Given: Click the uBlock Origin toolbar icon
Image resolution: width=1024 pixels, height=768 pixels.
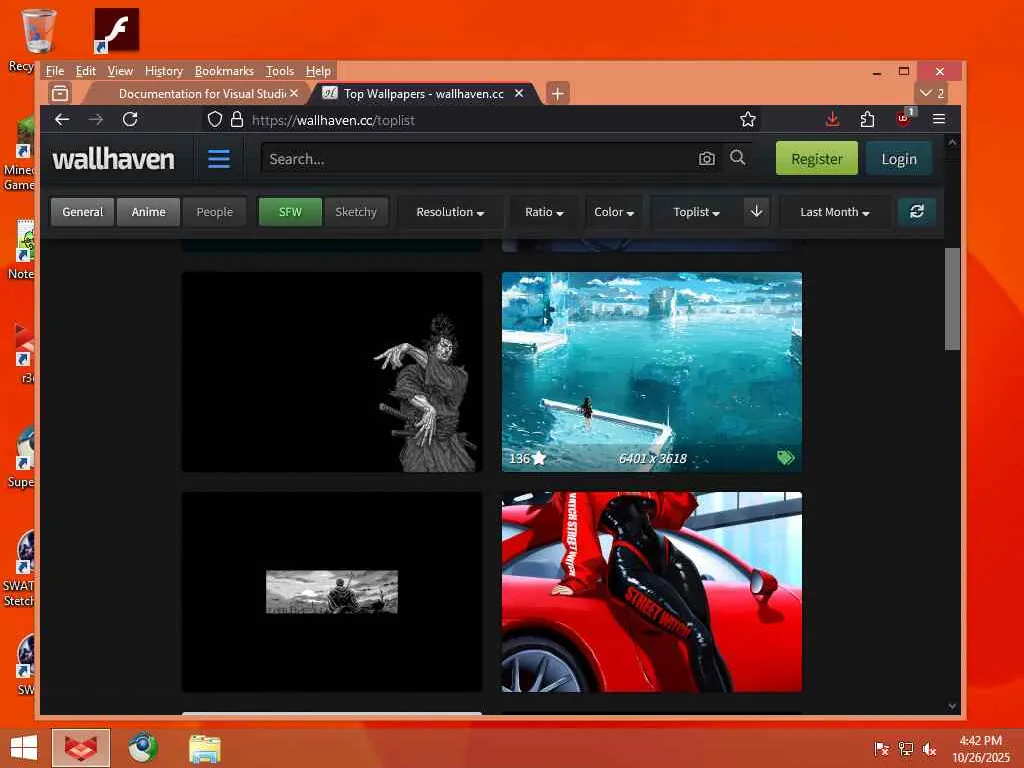Looking at the screenshot, I should (904, 119).
